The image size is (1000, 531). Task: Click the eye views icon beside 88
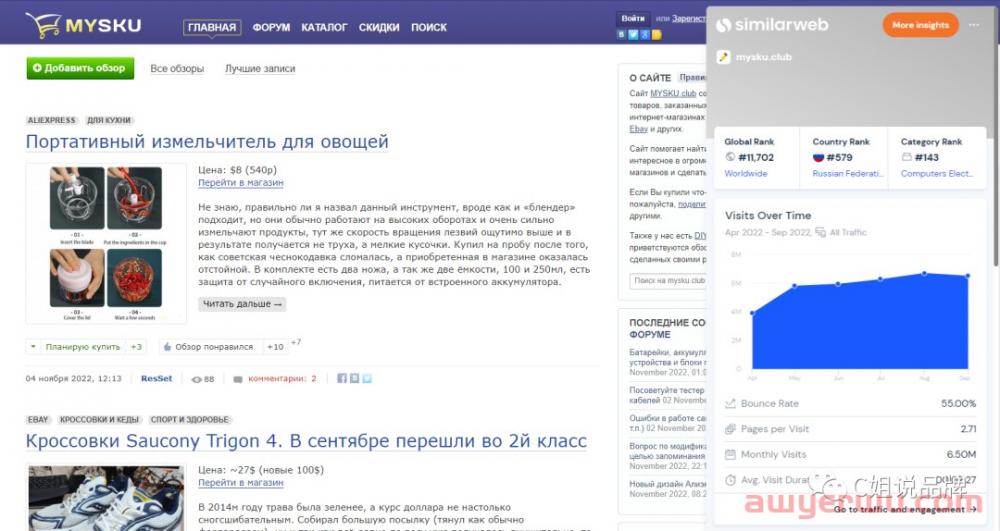pyautogui.click(x=196, y=379)
